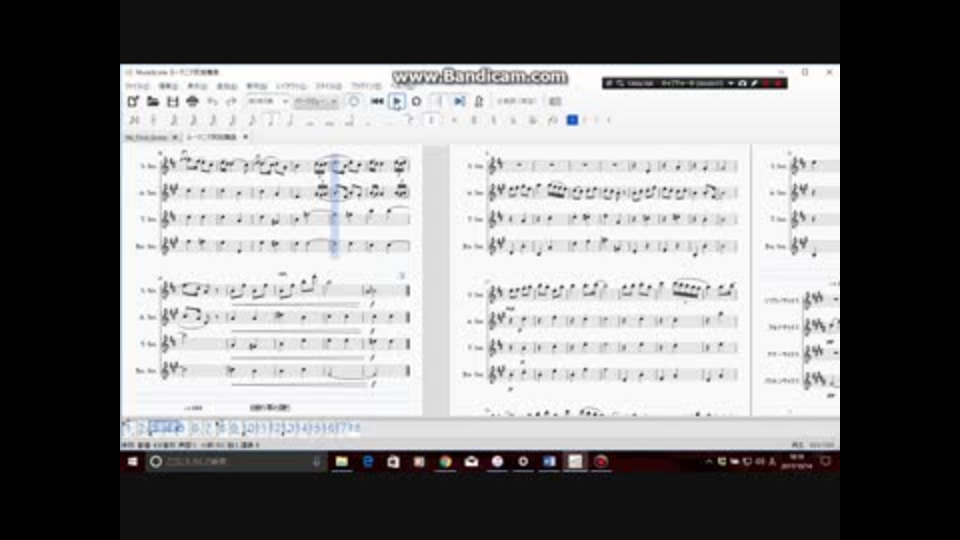Toggle MIDI input circle icon

pos(353,102)
